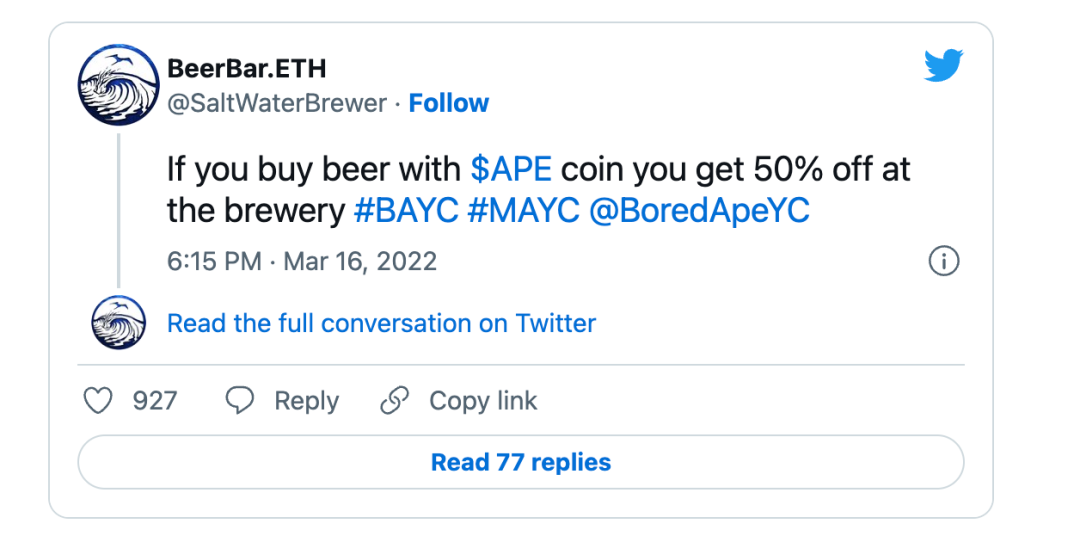Screen dimensions: 1080x542
Task: Click the Read 77 replies button
Action: 521,462
